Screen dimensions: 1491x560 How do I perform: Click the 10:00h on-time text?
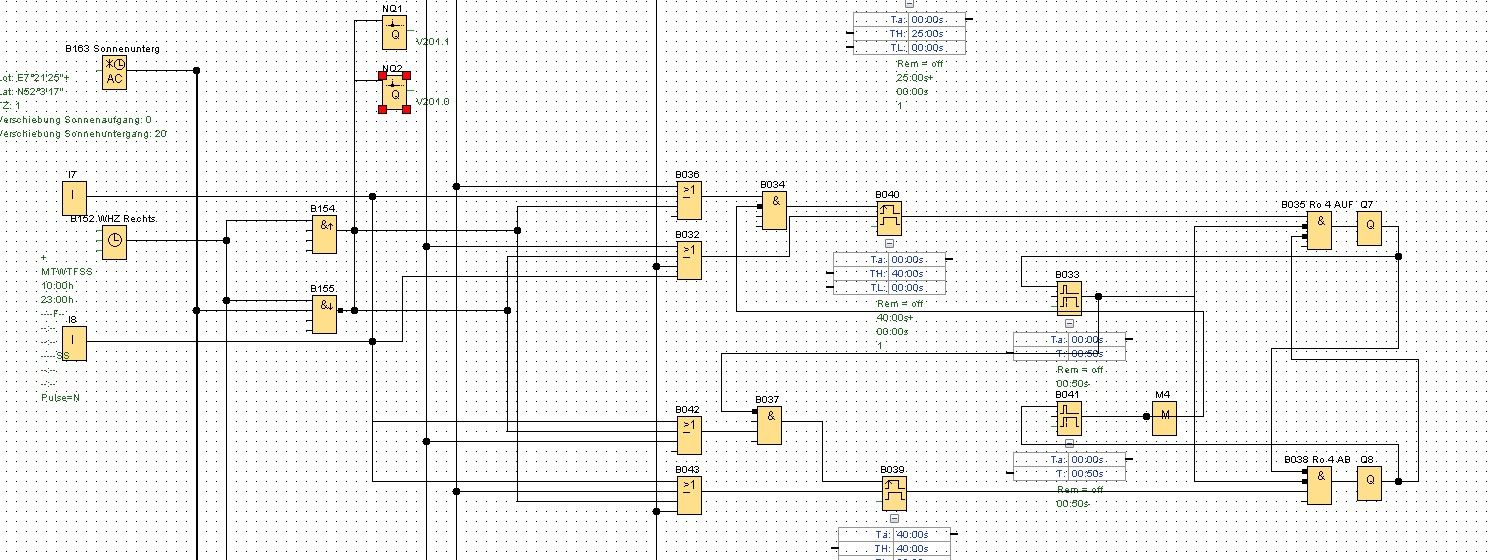pyautogui.click(x=57, y=285)
